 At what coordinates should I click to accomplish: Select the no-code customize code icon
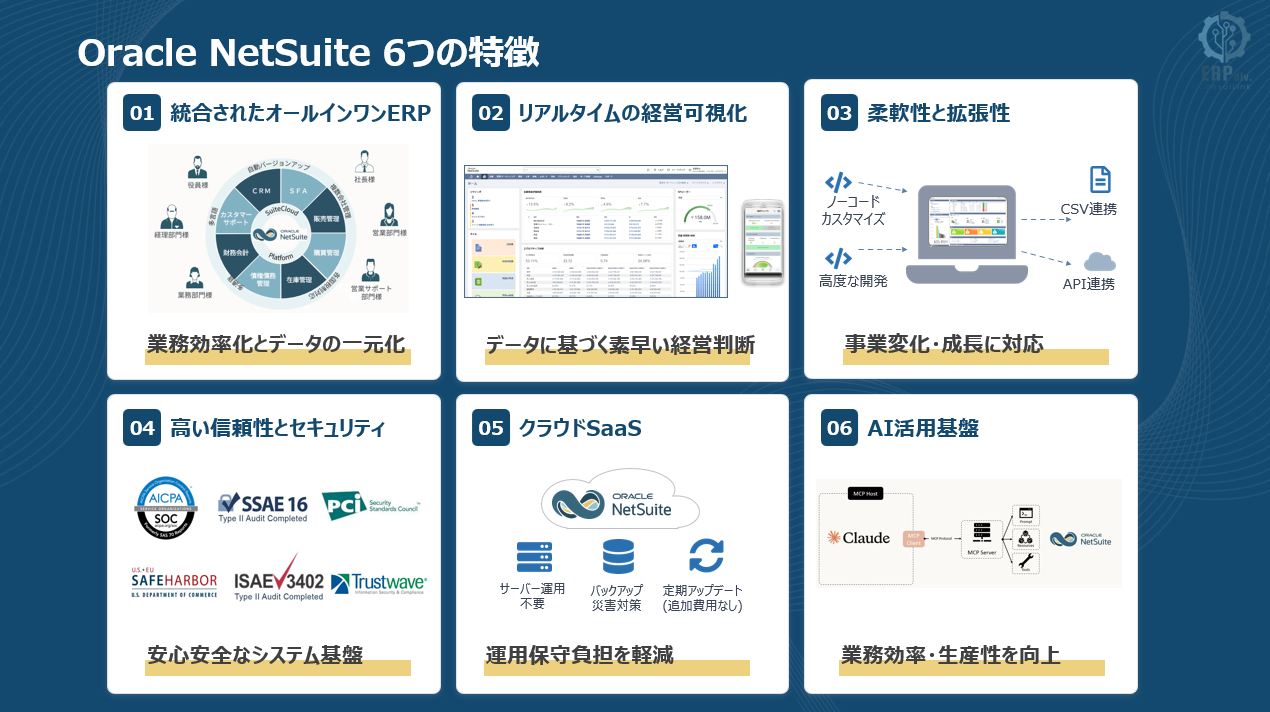(x=838, y=183)
